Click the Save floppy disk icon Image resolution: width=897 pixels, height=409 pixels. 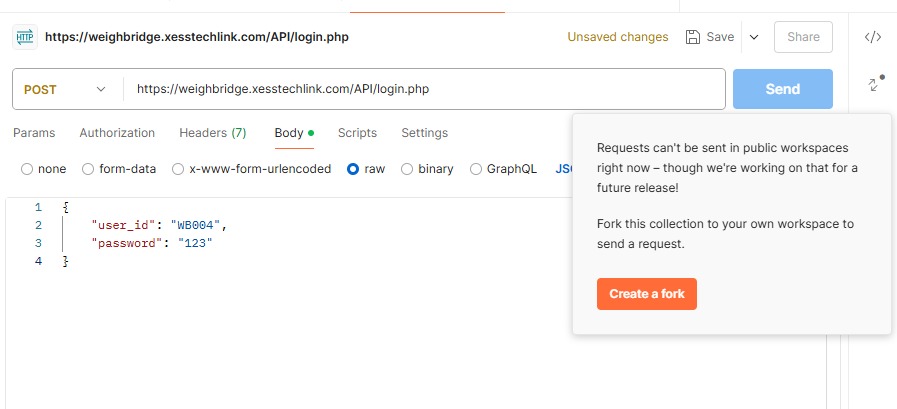(693, 37)
